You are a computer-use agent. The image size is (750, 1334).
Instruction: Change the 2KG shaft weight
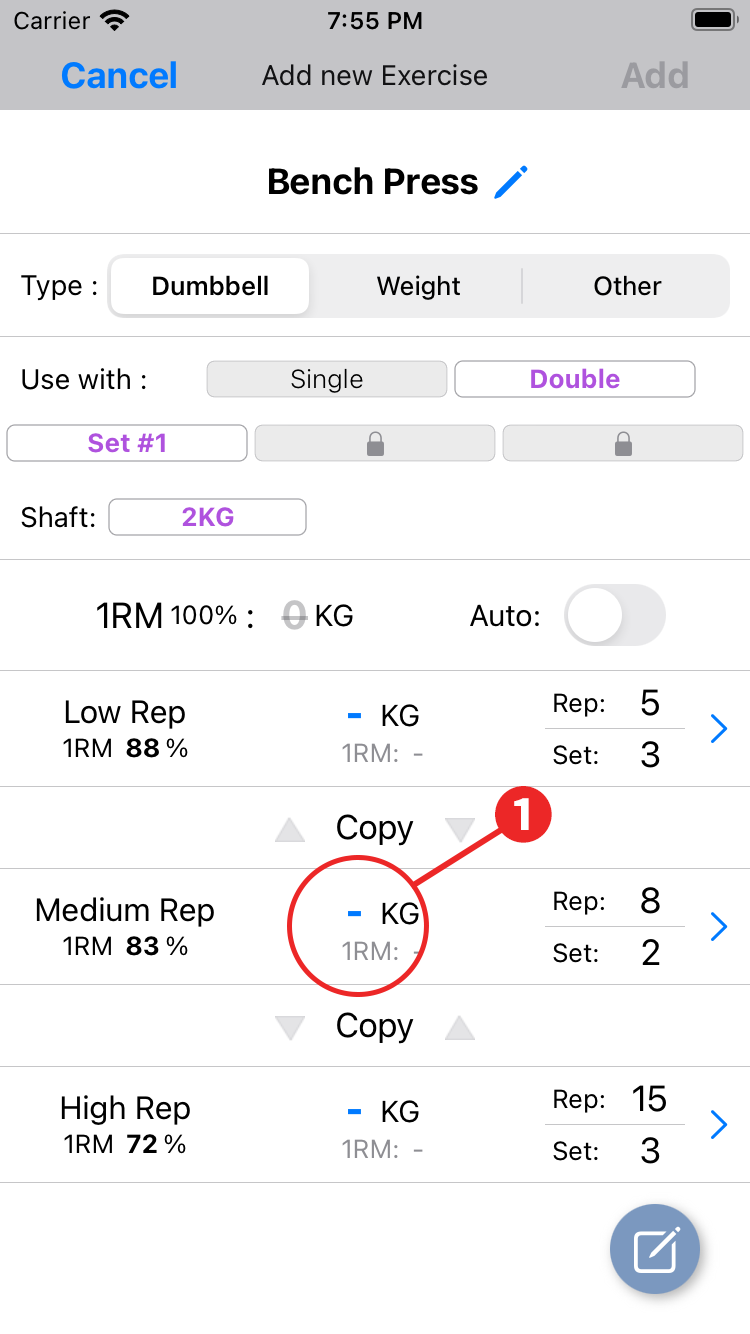pyautogui.click(x=207, y=517)
